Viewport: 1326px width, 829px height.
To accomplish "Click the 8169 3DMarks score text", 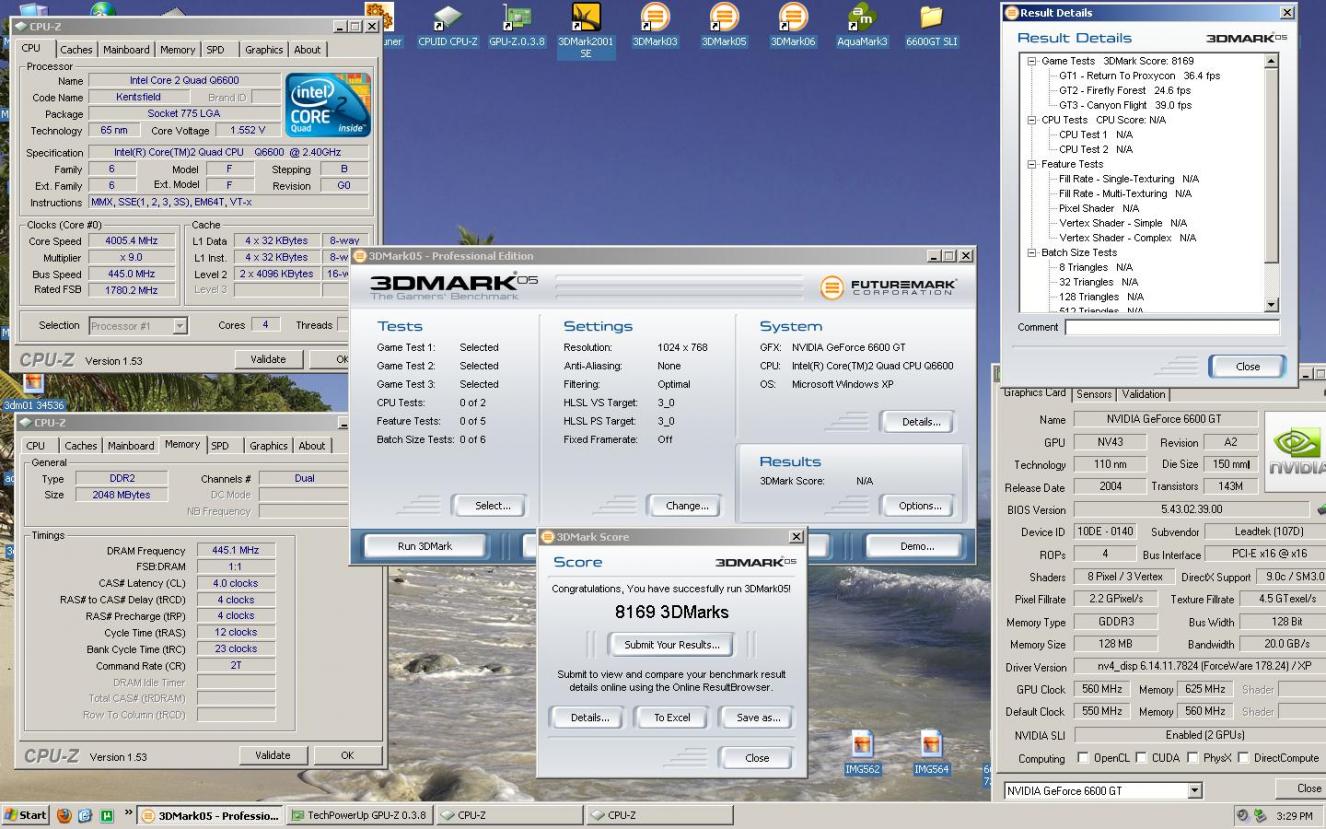I will tap(671, 612).
